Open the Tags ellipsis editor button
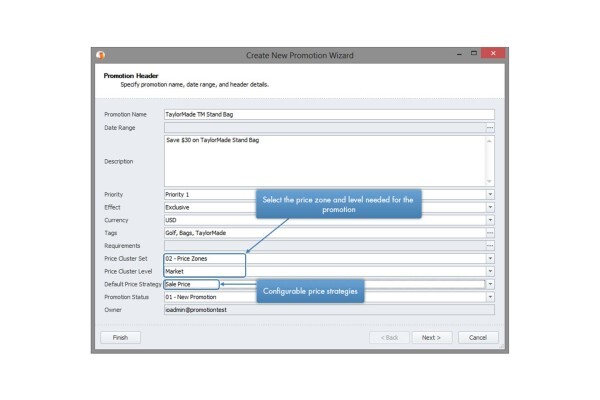600x400 pixels. click(490, 233)
